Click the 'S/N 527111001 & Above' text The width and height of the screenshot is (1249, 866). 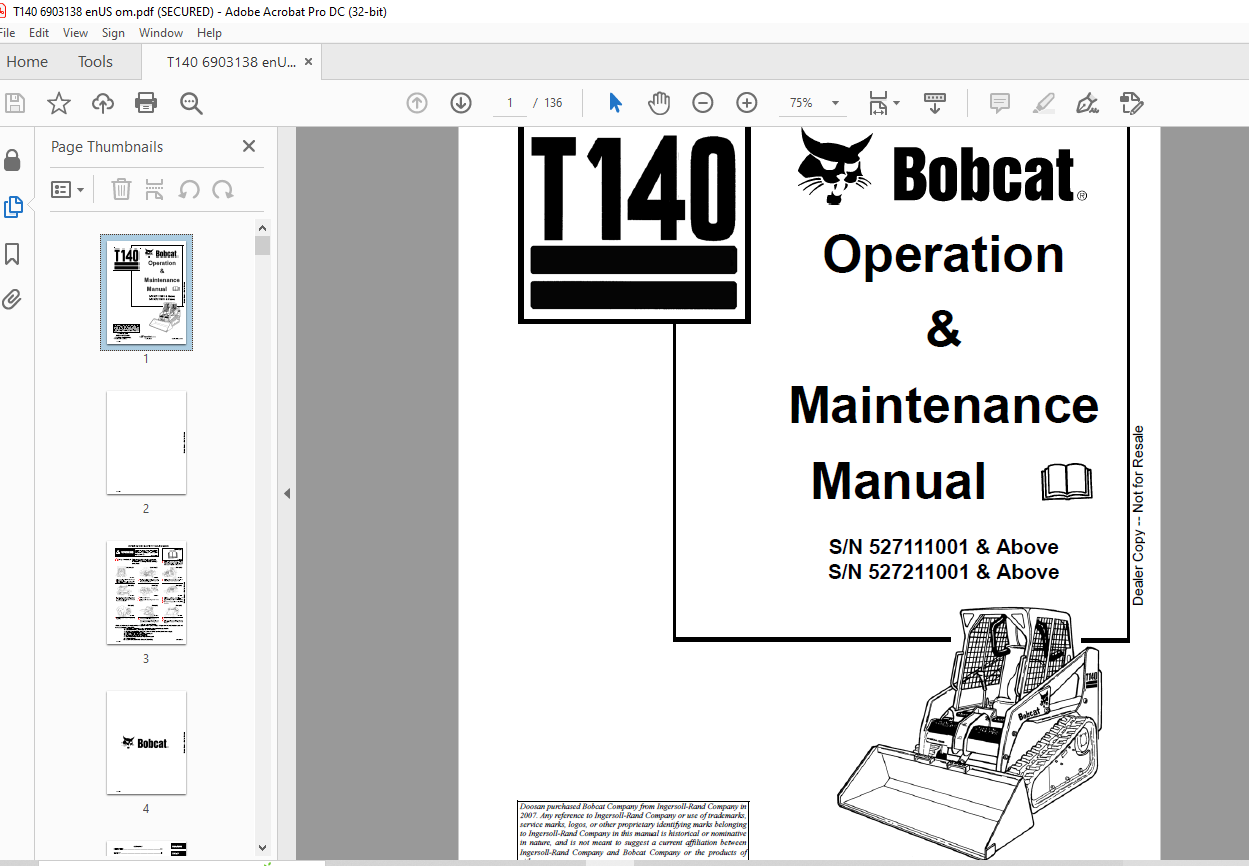pos(943,547)
